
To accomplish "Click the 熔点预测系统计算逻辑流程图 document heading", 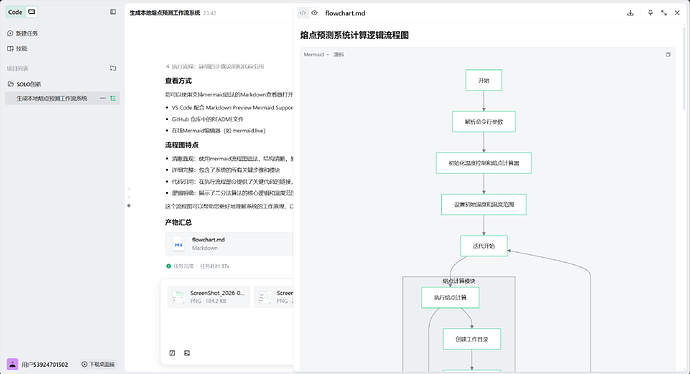I will coord(355,35).
